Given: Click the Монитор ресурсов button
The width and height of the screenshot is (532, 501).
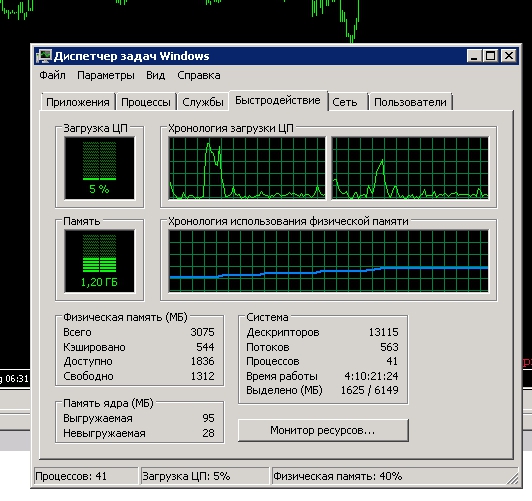Looking at the screenshot, I should 323,430.
